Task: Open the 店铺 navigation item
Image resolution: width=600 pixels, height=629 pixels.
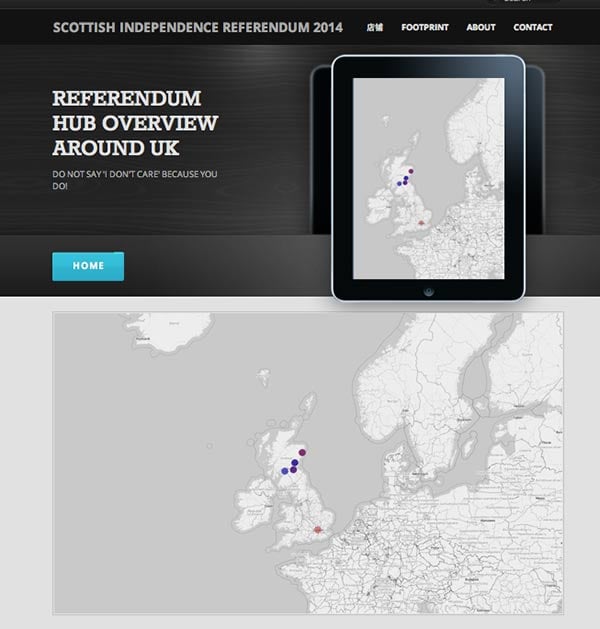Action: click(375, 27)
